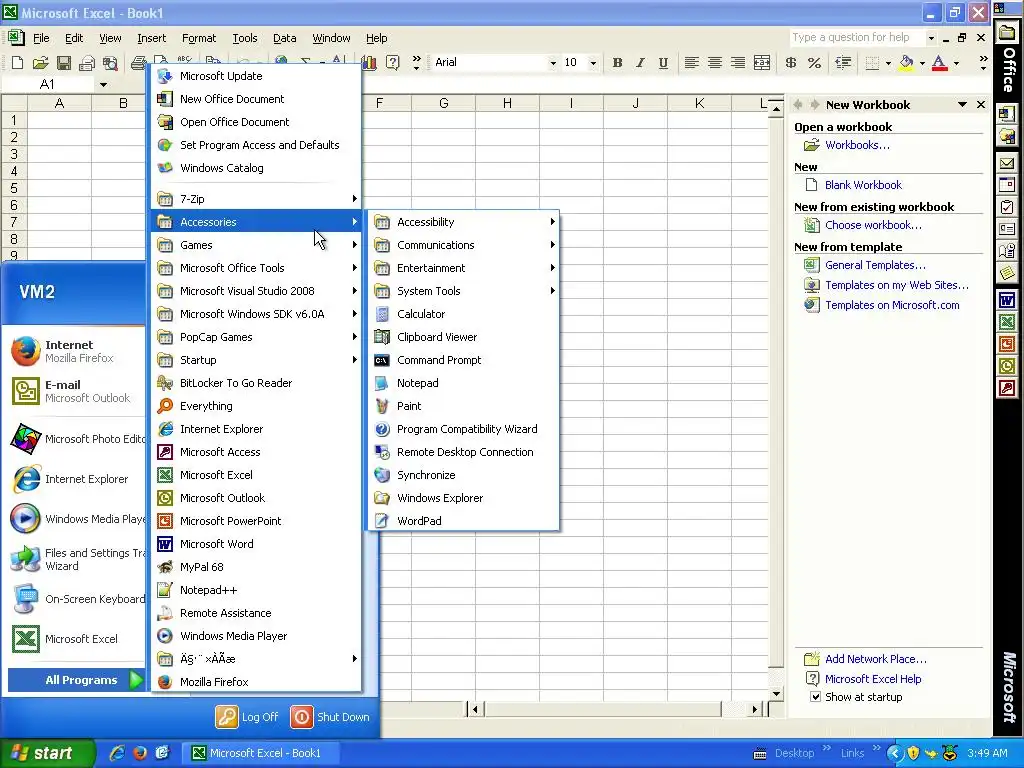Screen dimensions: 1024x768
Task: Toggle Underline formatting
Action: point(663,63)
